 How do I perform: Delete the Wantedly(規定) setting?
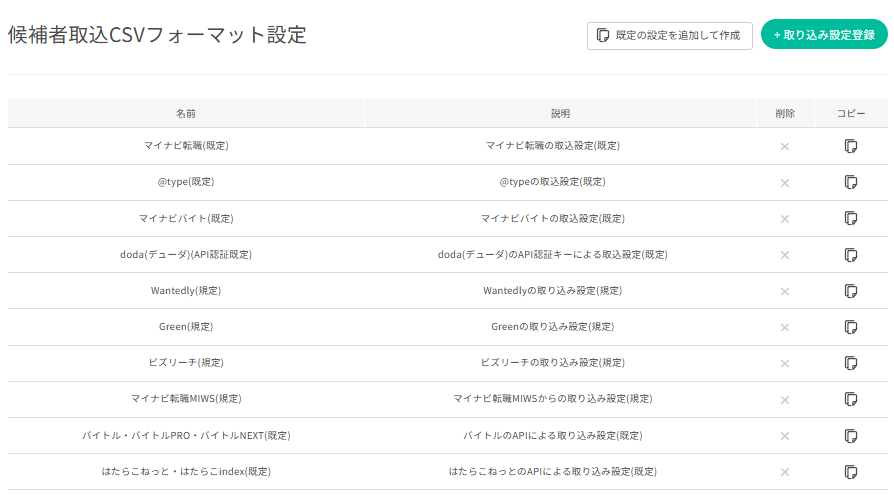tap(785, 291)
